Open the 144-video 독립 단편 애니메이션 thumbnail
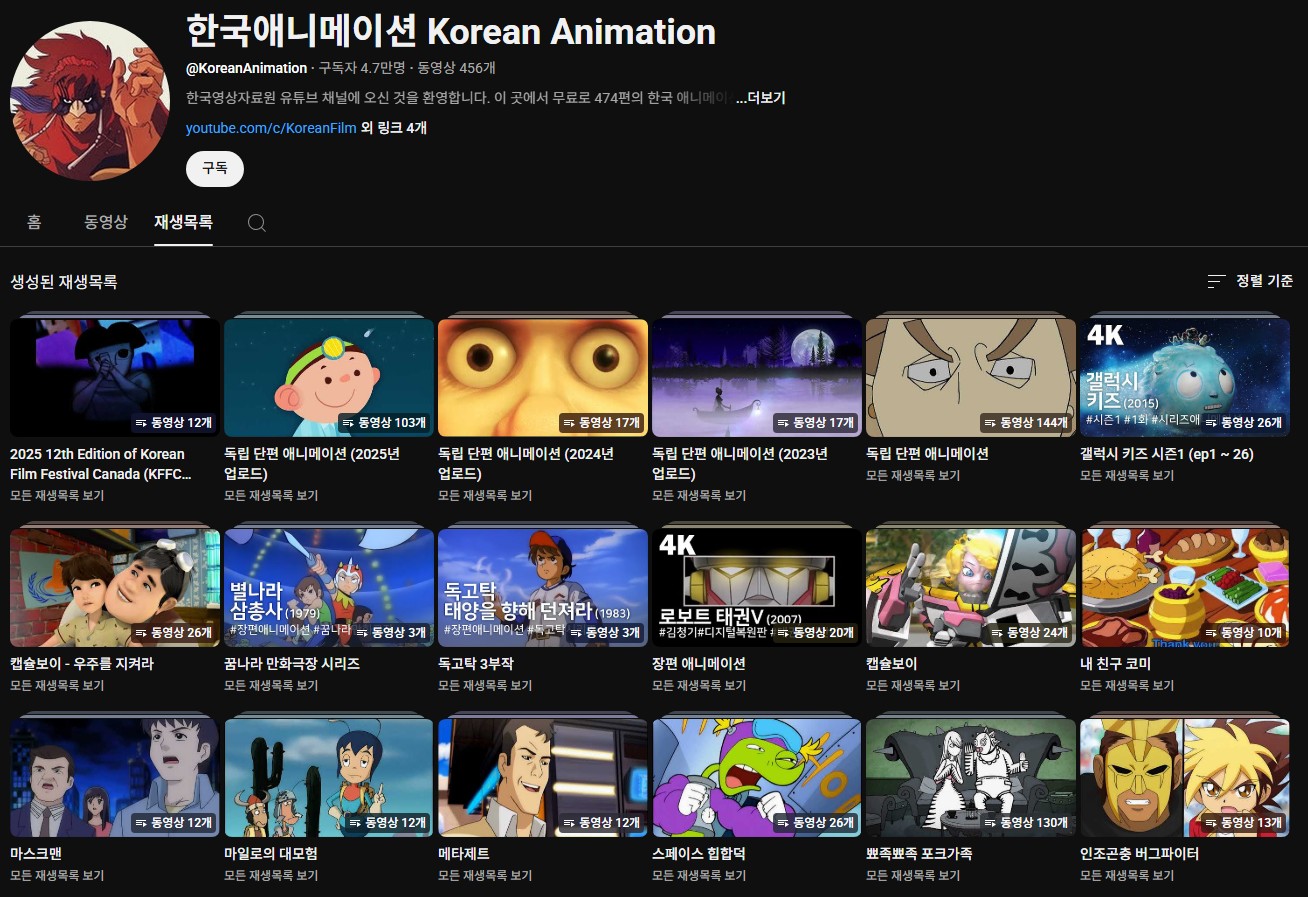Screen dimensions: 1308x897 coord(971,377)
